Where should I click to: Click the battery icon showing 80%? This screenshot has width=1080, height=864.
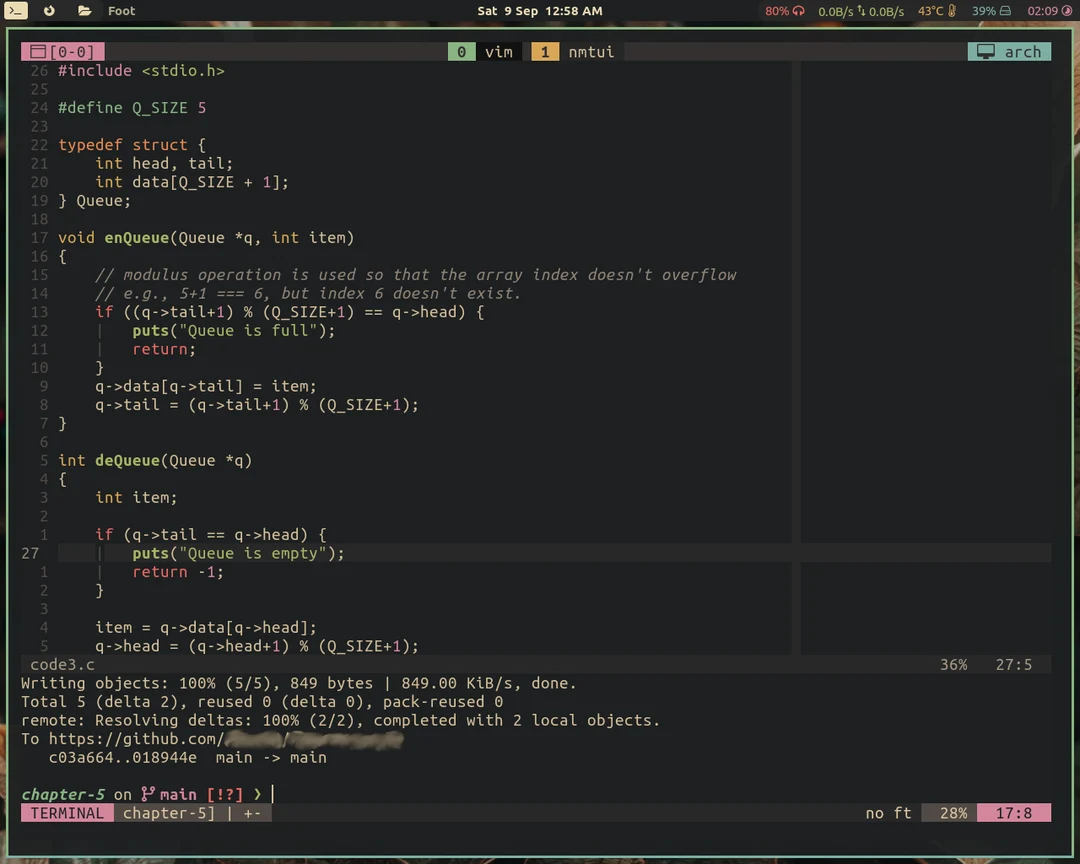(797, 11)
